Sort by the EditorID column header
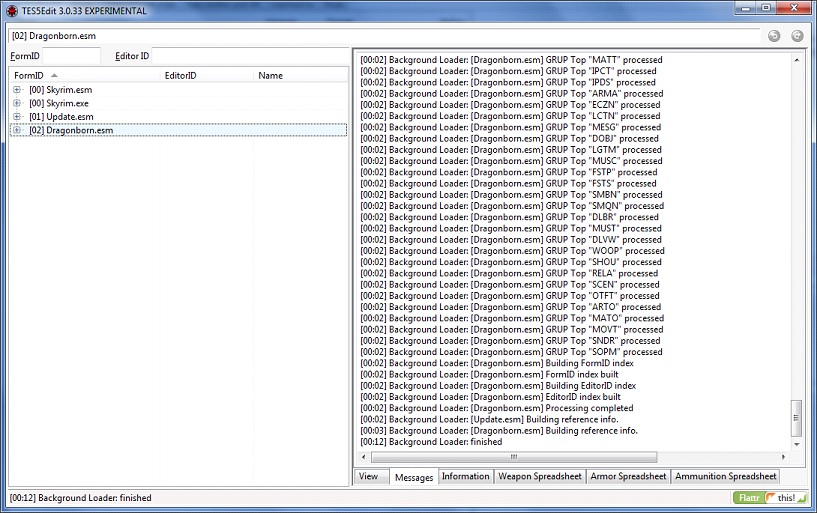 click(x=180, y=75)
